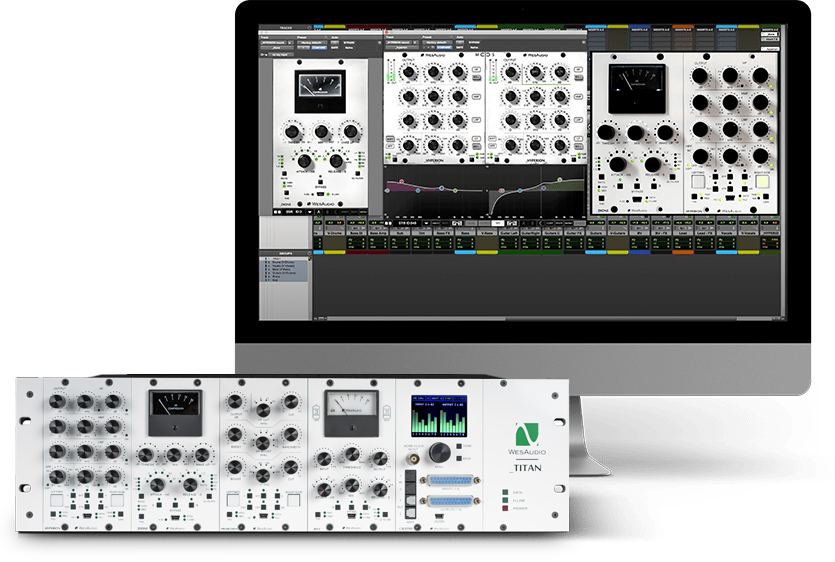Click Make Up knob in left Dione plugin window
This screenshot has height=562, width=835.
click(x=350, y=131)
